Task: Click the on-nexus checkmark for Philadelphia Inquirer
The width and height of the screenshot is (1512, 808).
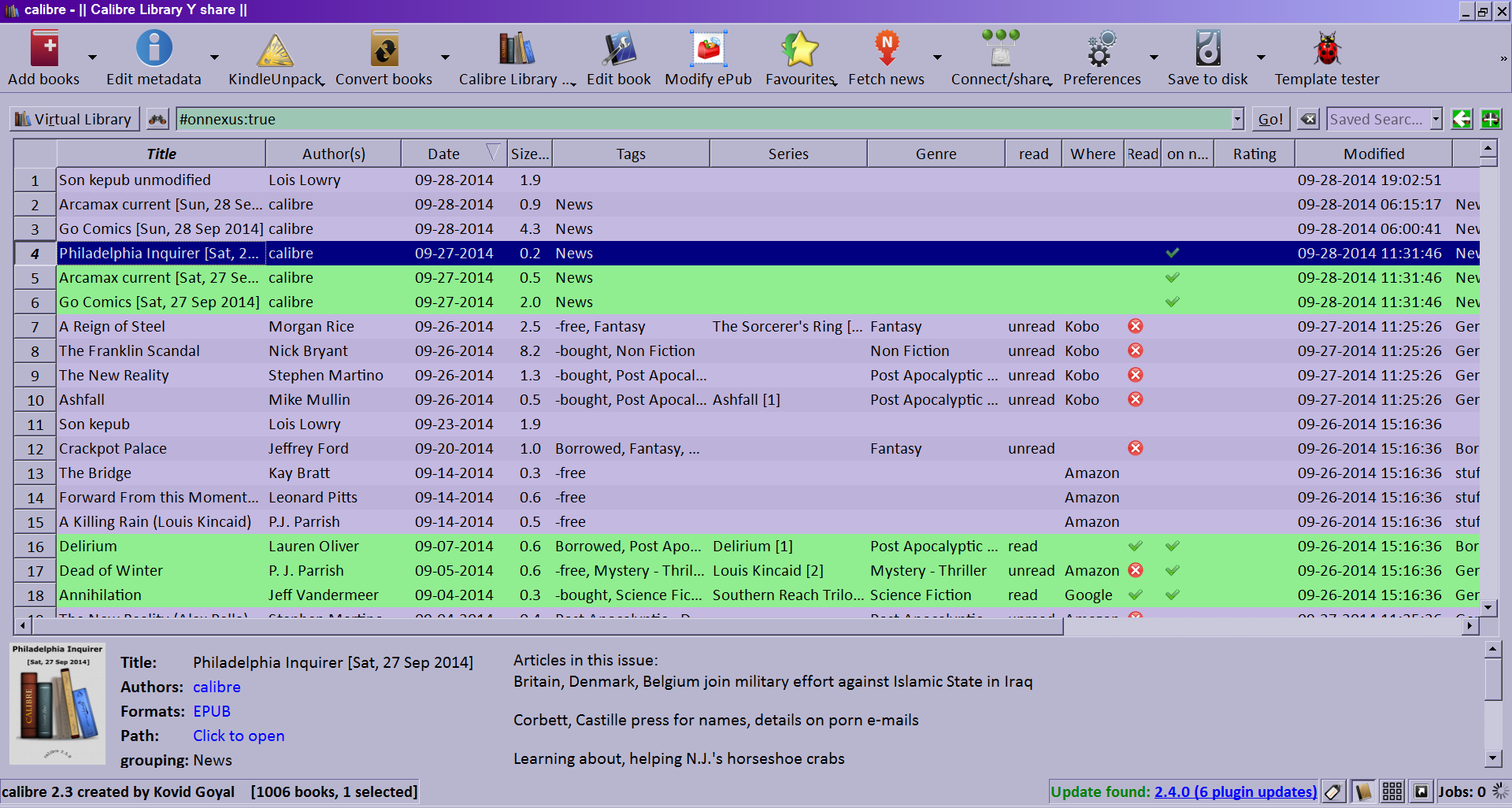Action: (x=1173, y=253)
